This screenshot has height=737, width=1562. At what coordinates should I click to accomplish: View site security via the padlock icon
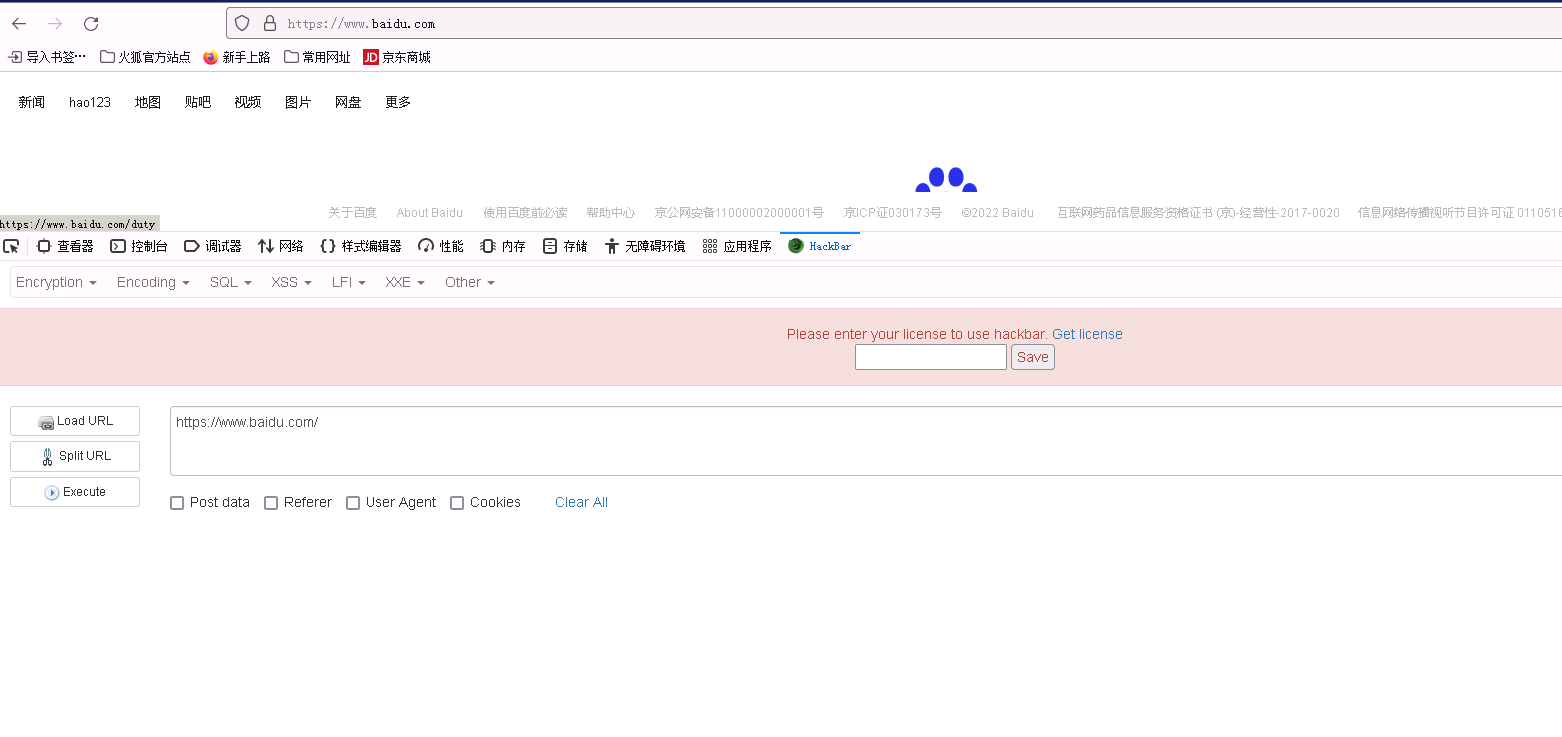click(x=269, y=23)
